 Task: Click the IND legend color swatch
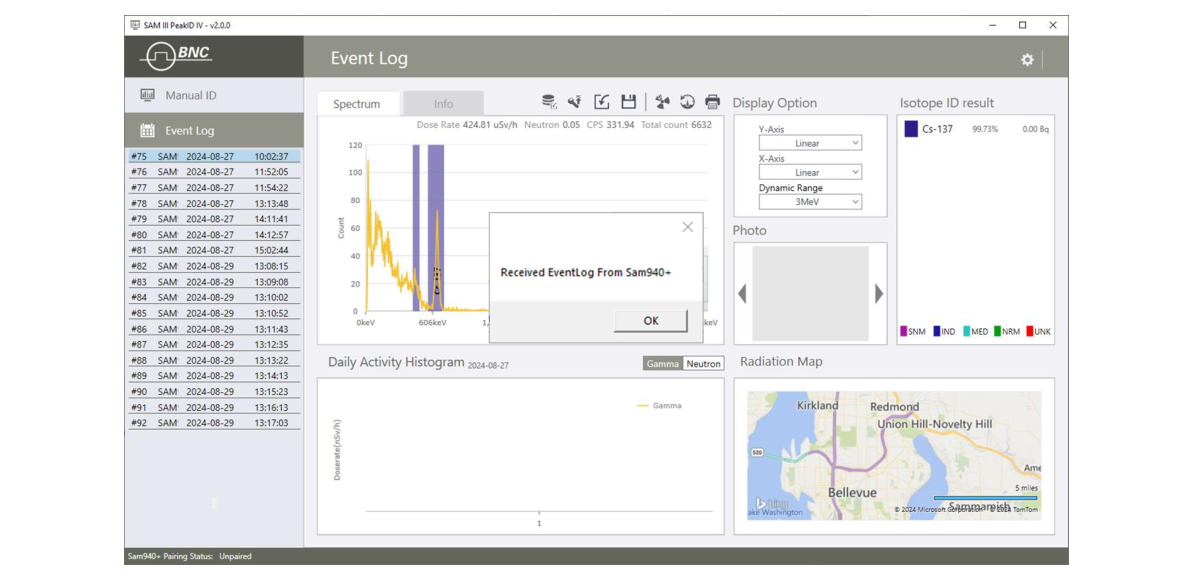pos(936,332)
